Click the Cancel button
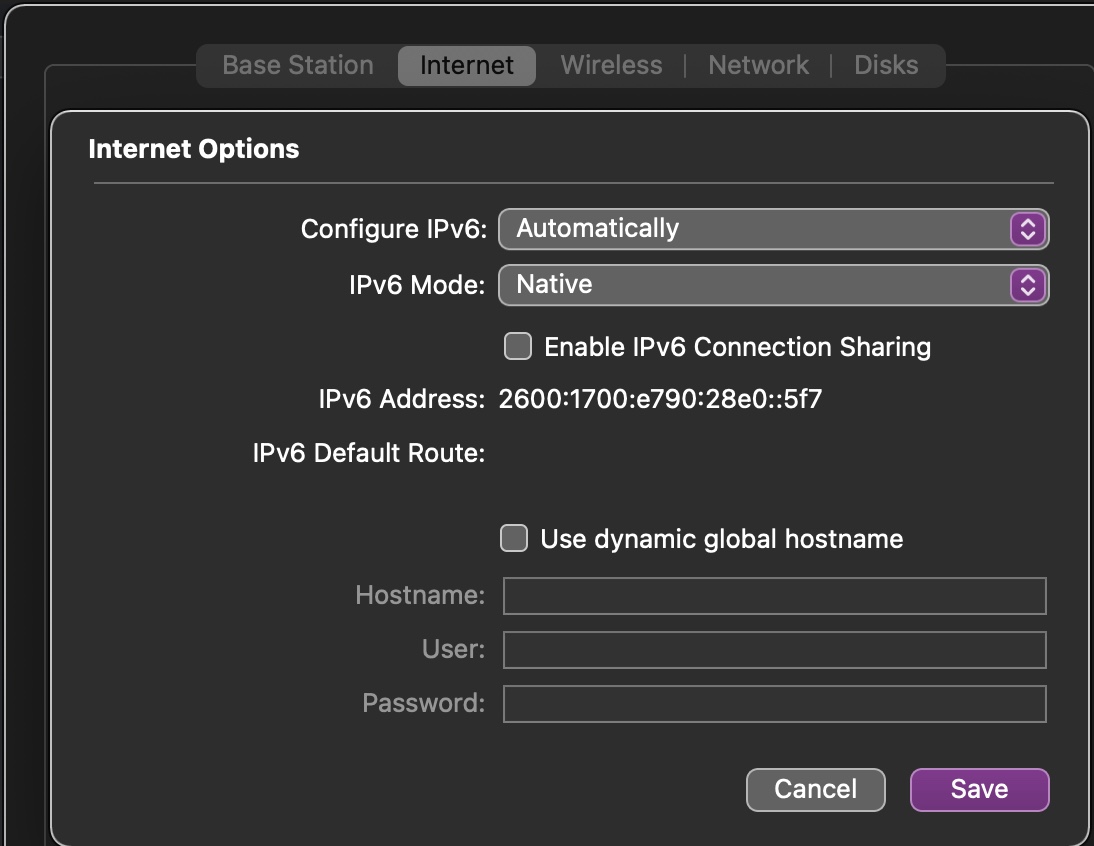Screen dimensions: 1094x846 click(815, 789)
